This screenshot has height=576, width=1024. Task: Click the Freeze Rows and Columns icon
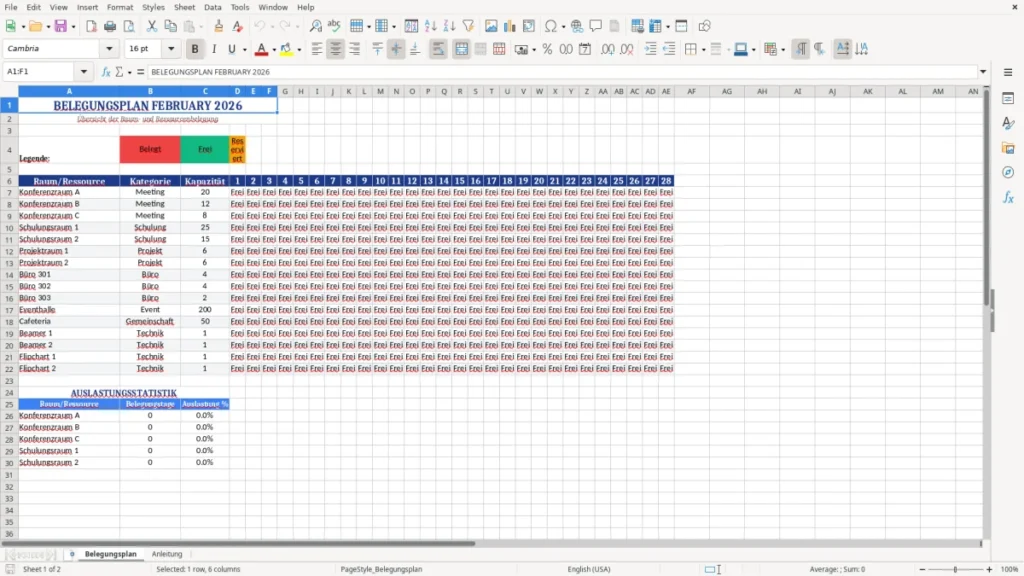(655, 26)
